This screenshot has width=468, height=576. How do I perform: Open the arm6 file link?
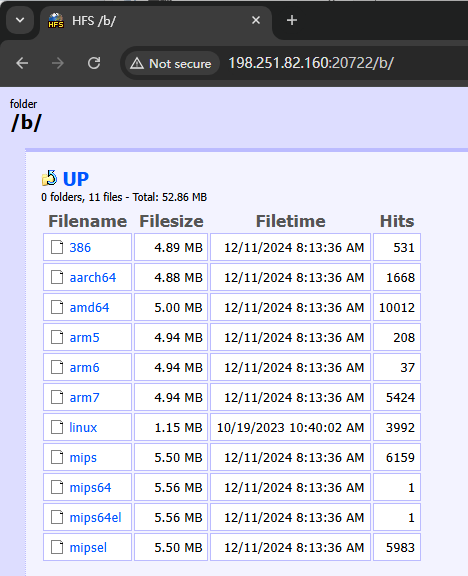coord(84,368)
